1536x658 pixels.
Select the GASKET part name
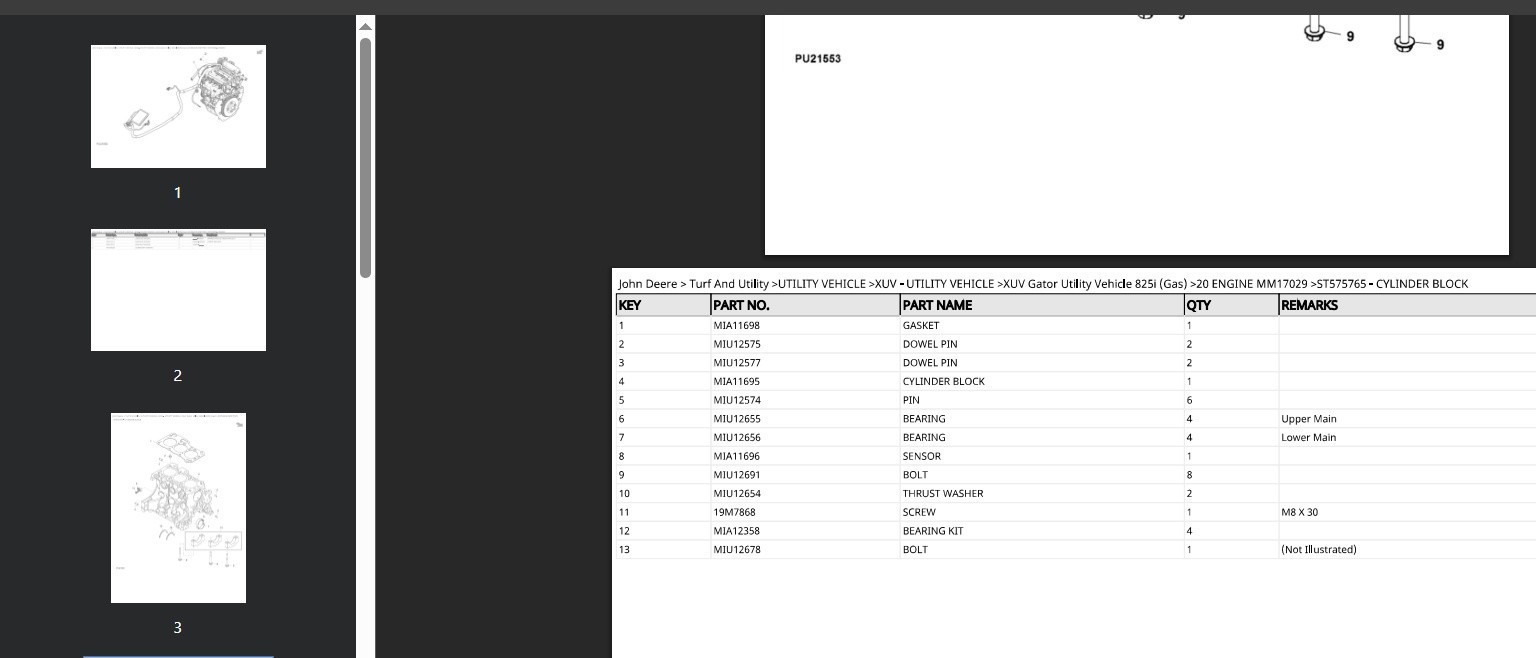[x=921, y=325]
